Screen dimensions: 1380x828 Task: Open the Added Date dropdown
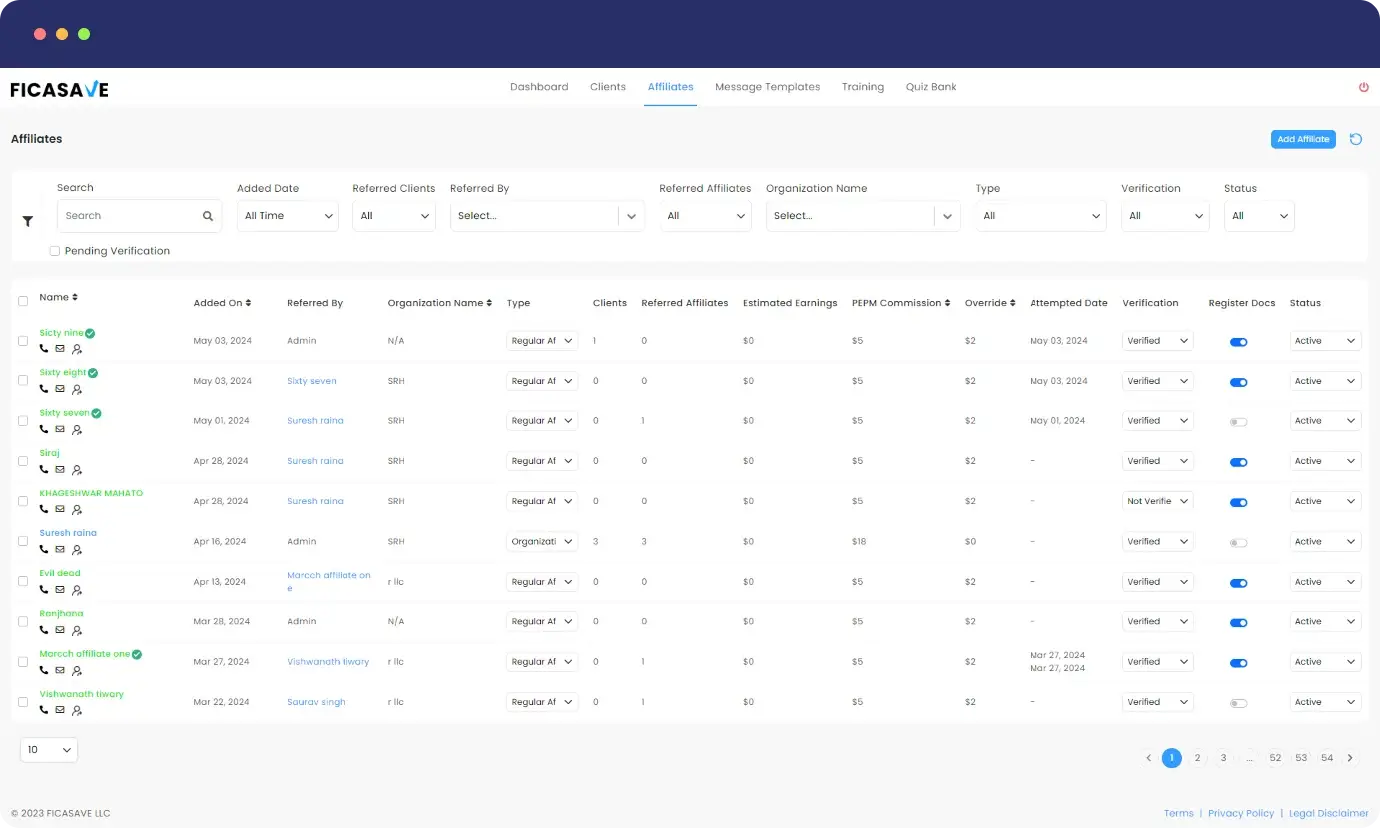pyautogui.click(x=288, y=216)
